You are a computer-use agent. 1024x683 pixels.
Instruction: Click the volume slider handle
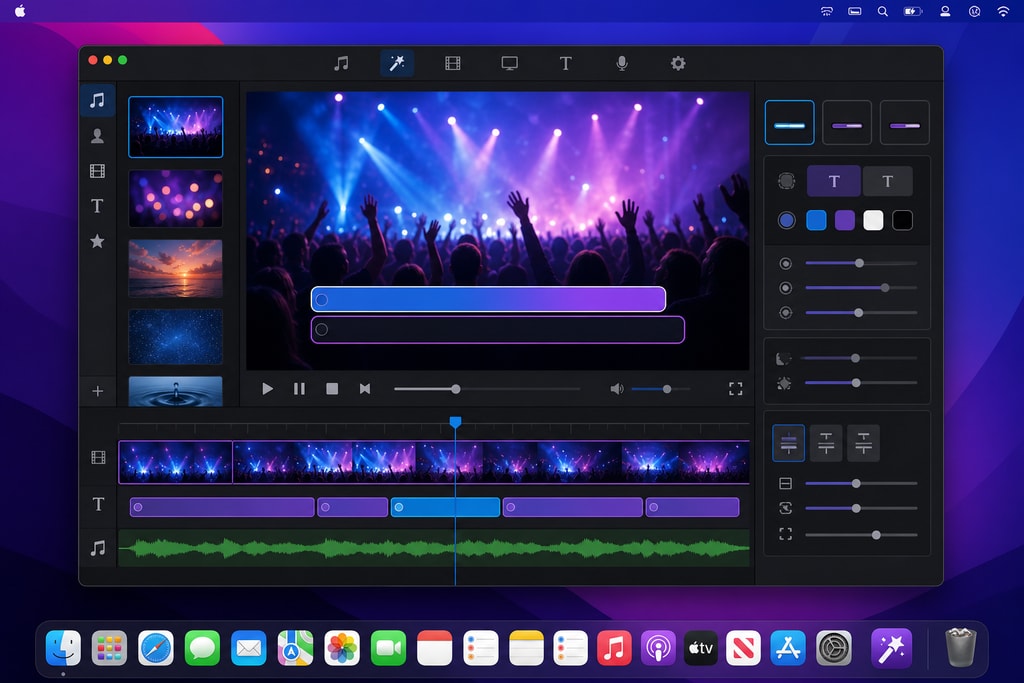pyautogui.click(x=667, y=389)
